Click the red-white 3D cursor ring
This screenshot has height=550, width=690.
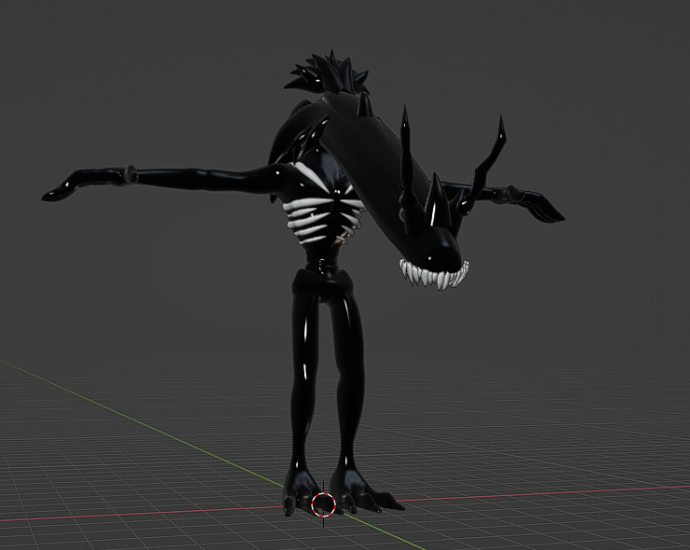pos(323,504)
